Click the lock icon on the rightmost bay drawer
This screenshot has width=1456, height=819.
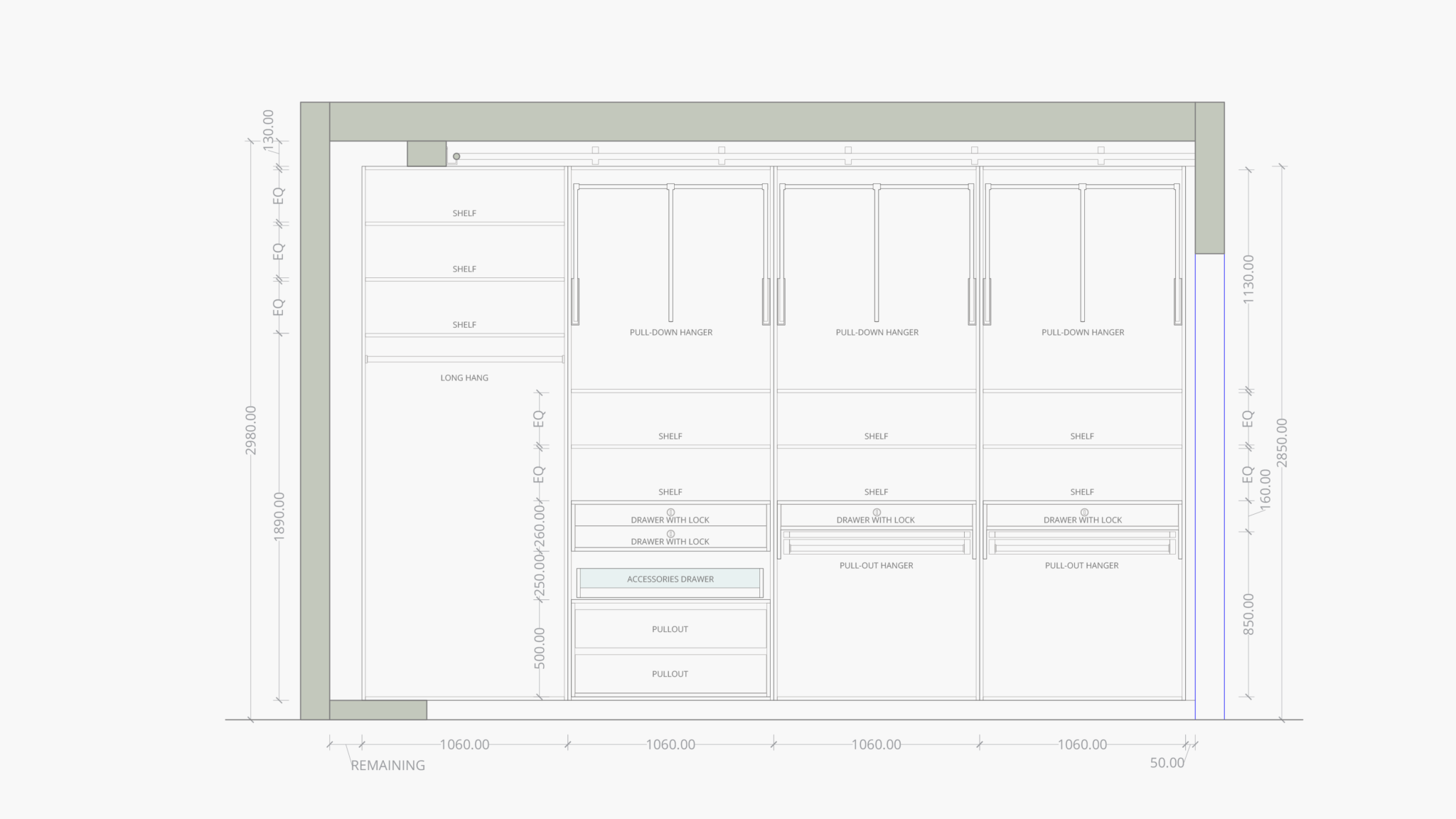(1084, 512)
